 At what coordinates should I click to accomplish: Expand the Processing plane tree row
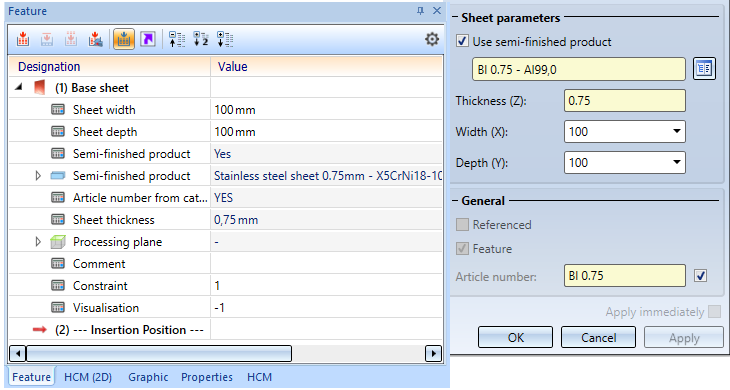pos(38,242)
